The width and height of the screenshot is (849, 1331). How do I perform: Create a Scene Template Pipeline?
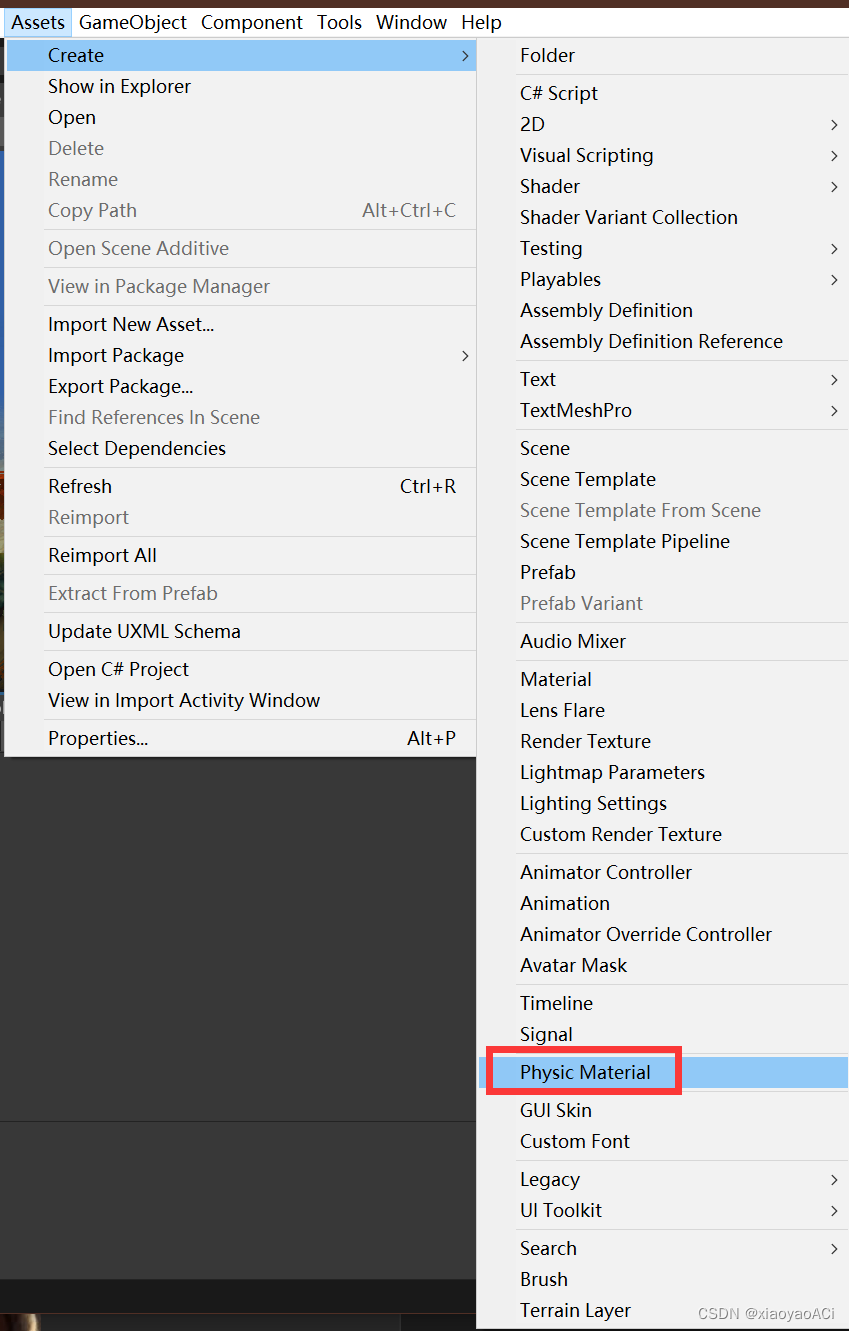pyautogui.click(x=663, y=541)
